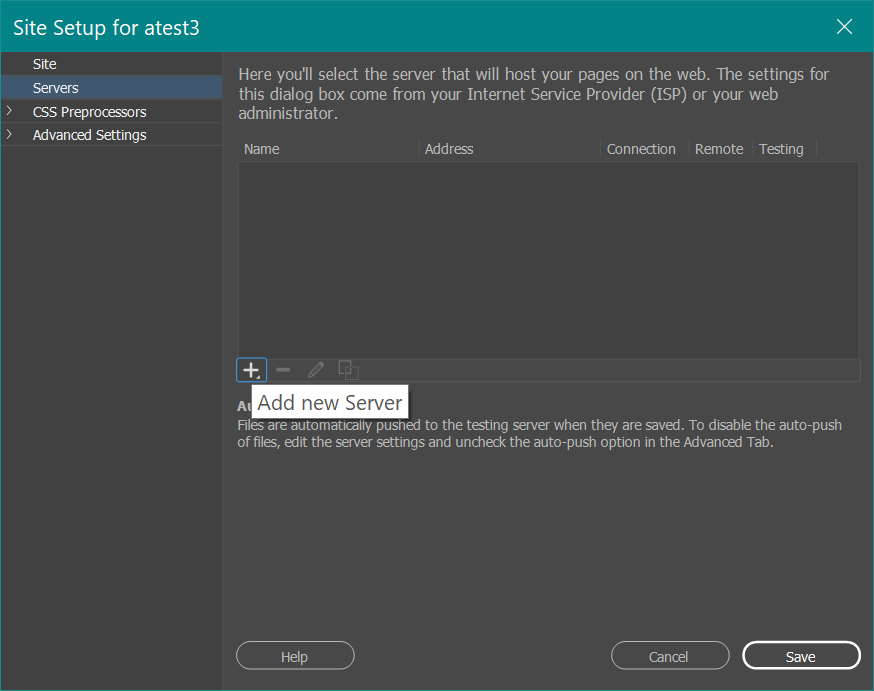Click the Edit existing Server pencil icon
This screenshot has height=691, width=874.
pos(316,370)
